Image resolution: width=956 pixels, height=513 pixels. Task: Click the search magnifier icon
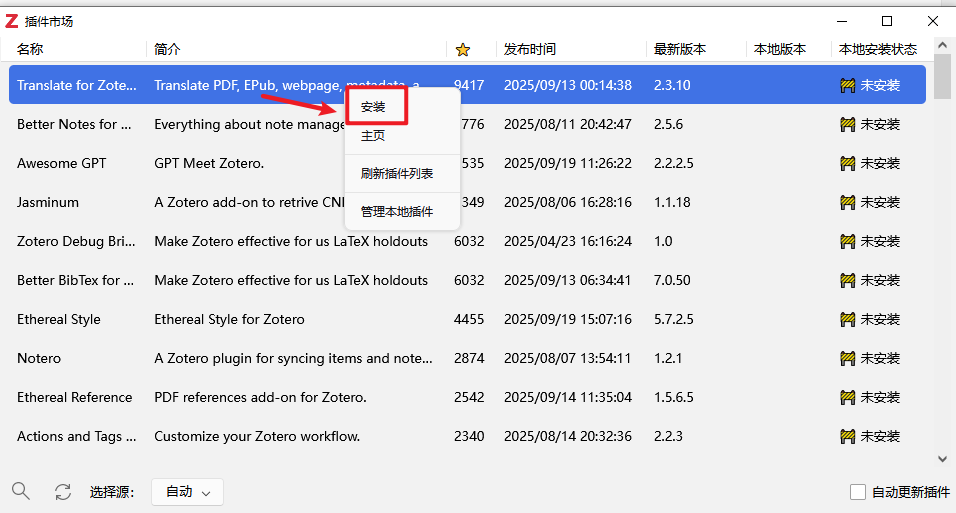21,491
